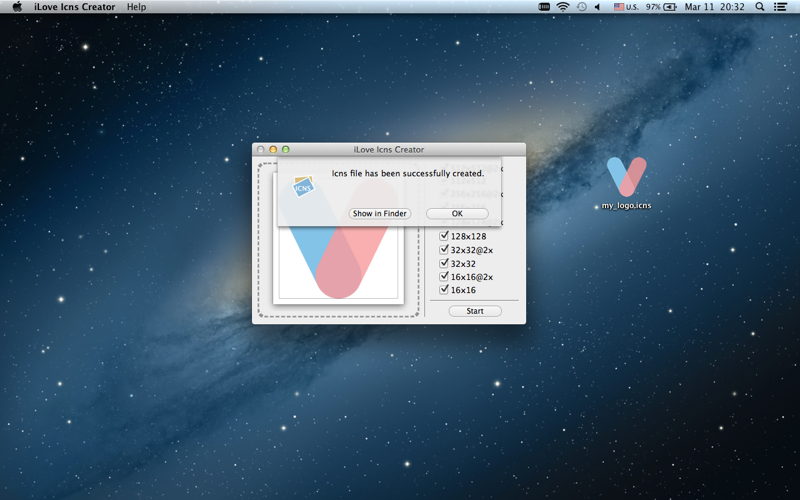This screenshot has width=800, height=500.
Task: Confirm the dialog with OK
Action: pyautogui.click(x=457, y=213)
